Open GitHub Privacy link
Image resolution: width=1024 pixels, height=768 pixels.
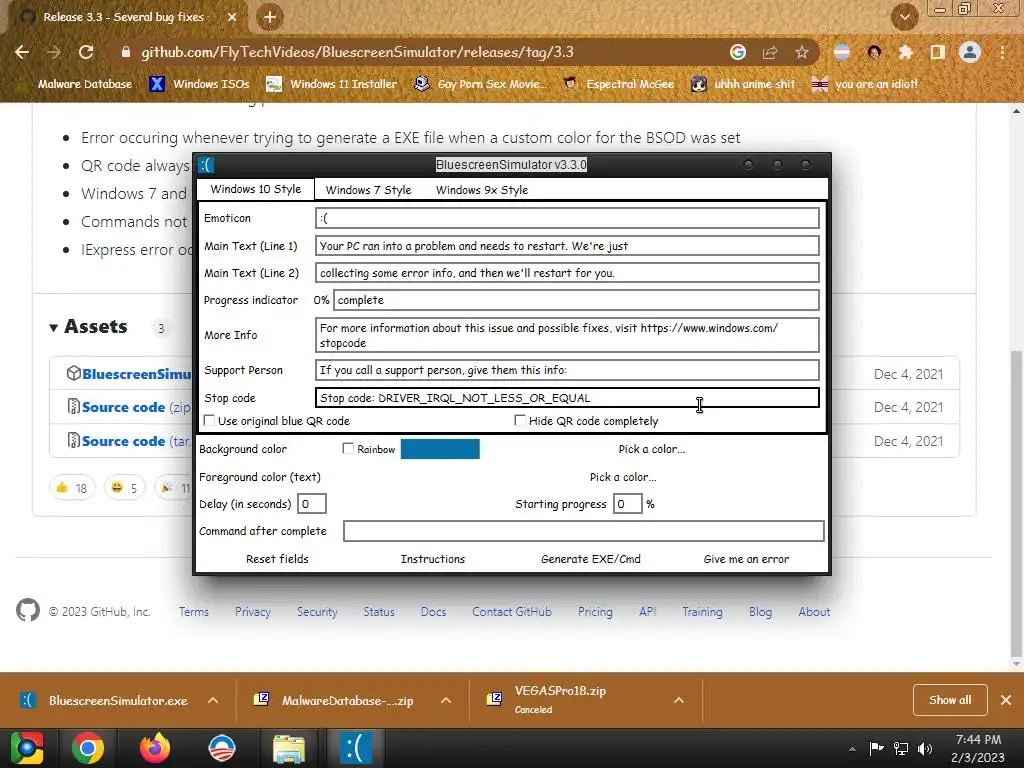click(x=253, y=612)
